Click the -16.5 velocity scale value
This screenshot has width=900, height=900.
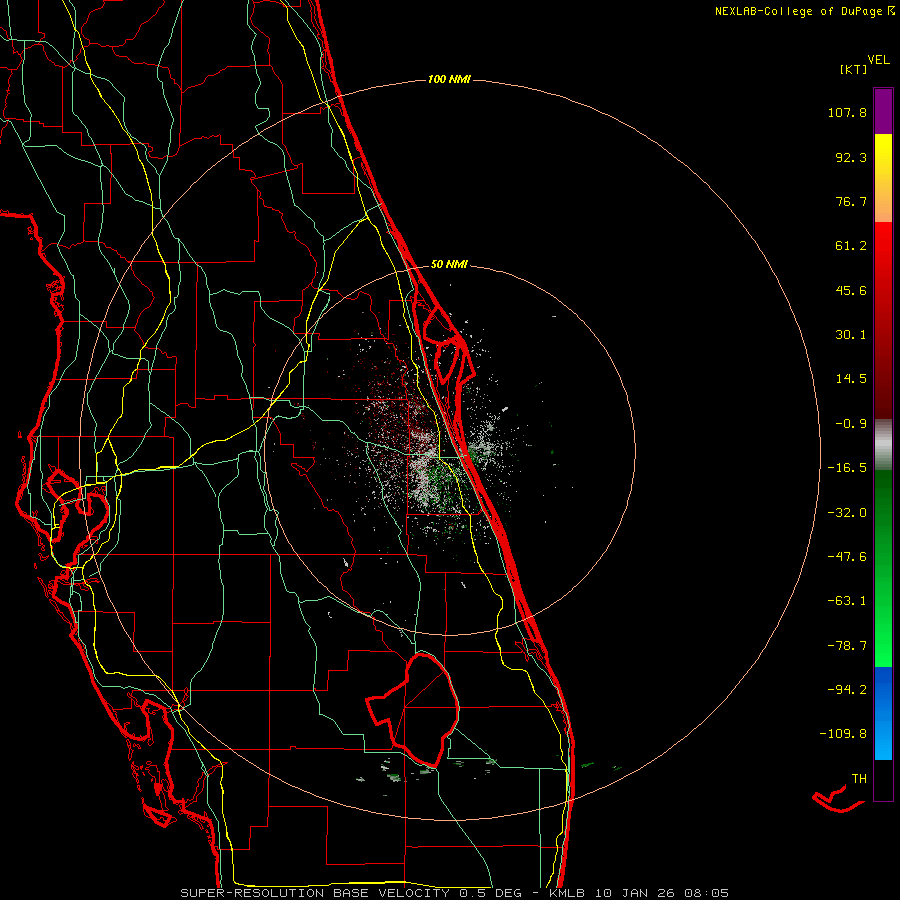pos(847,468)
